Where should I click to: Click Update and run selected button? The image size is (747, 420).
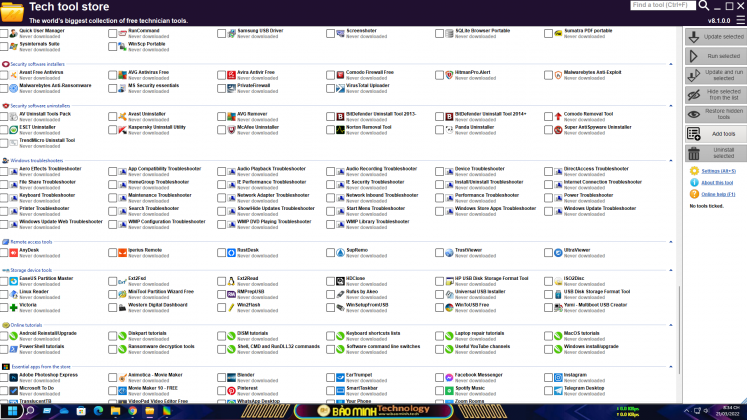(x=716, y=75)
